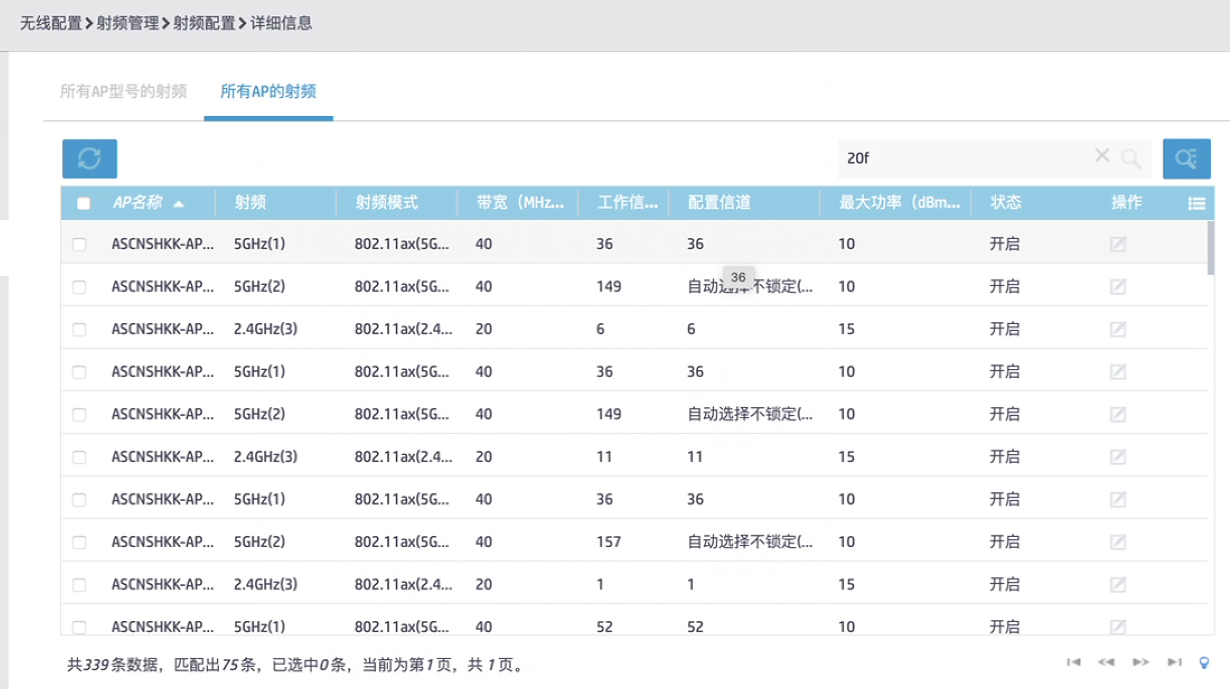1230x689 pixels.
Task: Sort by the AP名称 column arrow
Action: (x=178, y=203)
